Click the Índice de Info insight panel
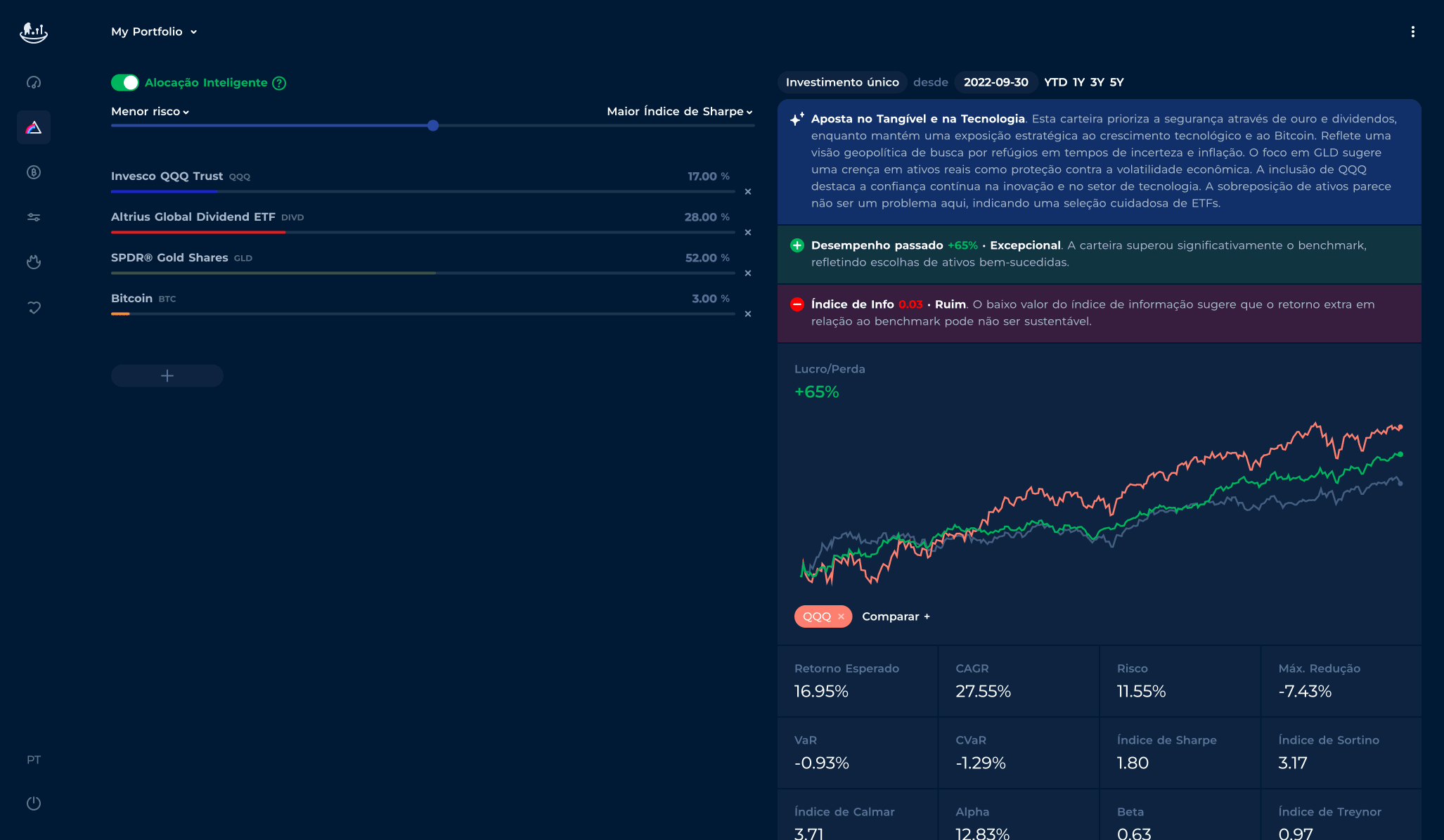The height and width of the screenshot is (840, 1444). [x=1100, y=314]
